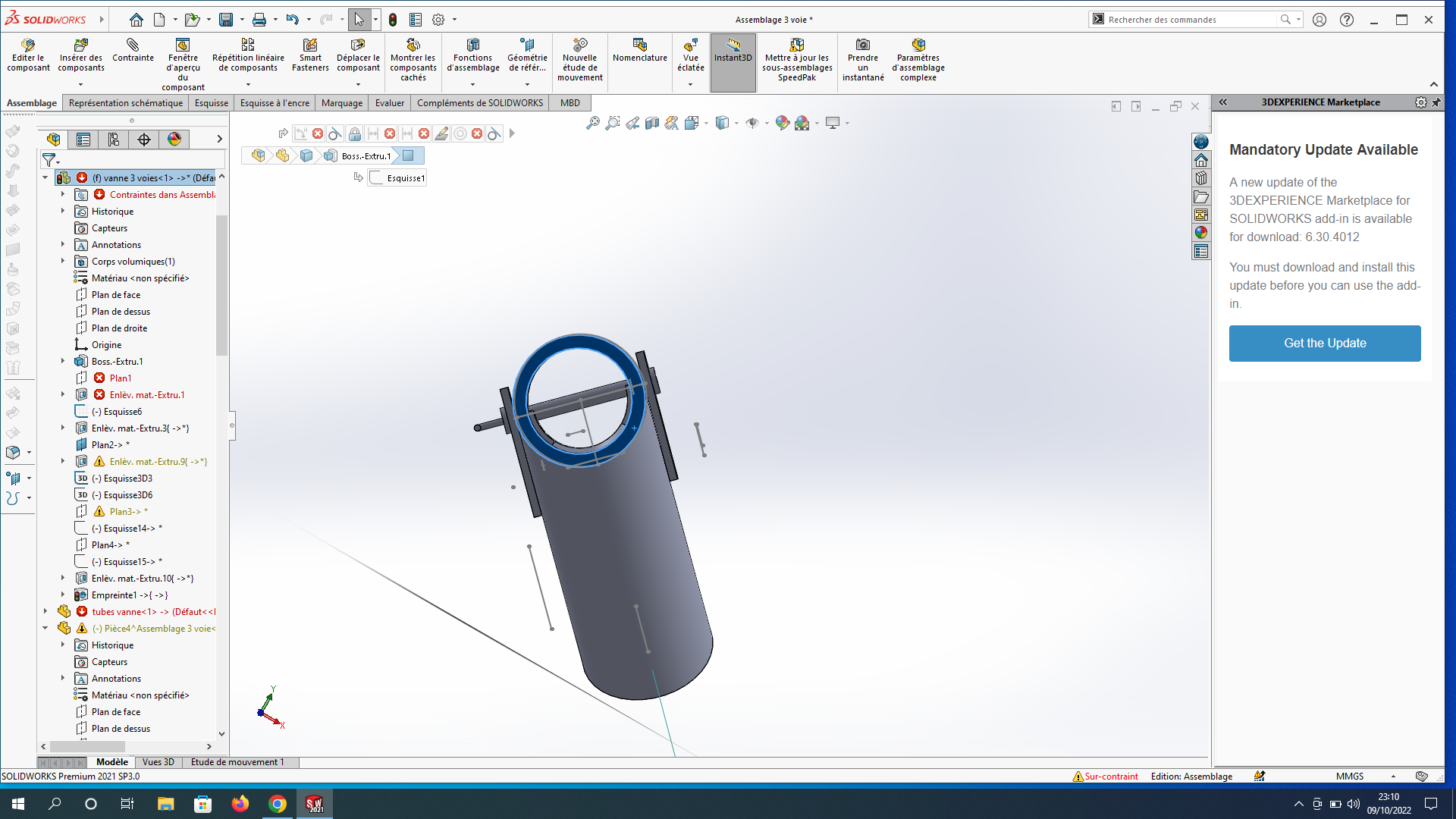Click the MMGS unit system status
1456x819 pixels.
pos(1350,777)
